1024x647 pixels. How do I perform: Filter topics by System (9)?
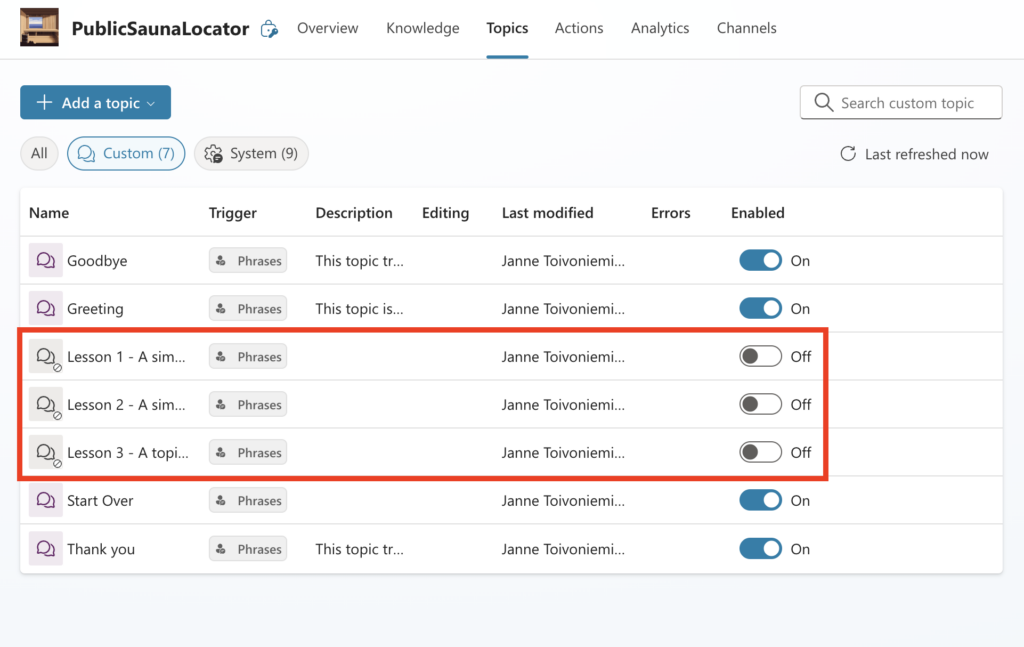(252, 154)
